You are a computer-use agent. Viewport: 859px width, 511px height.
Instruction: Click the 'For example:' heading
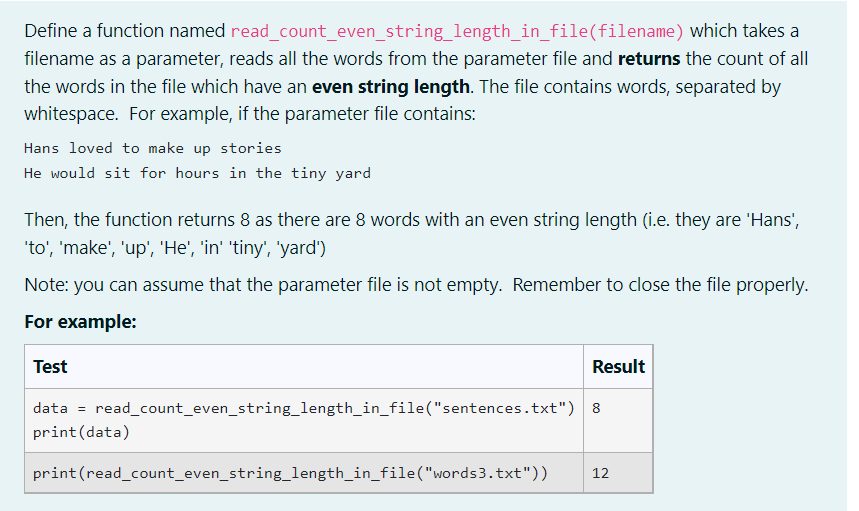pos(81,321)
